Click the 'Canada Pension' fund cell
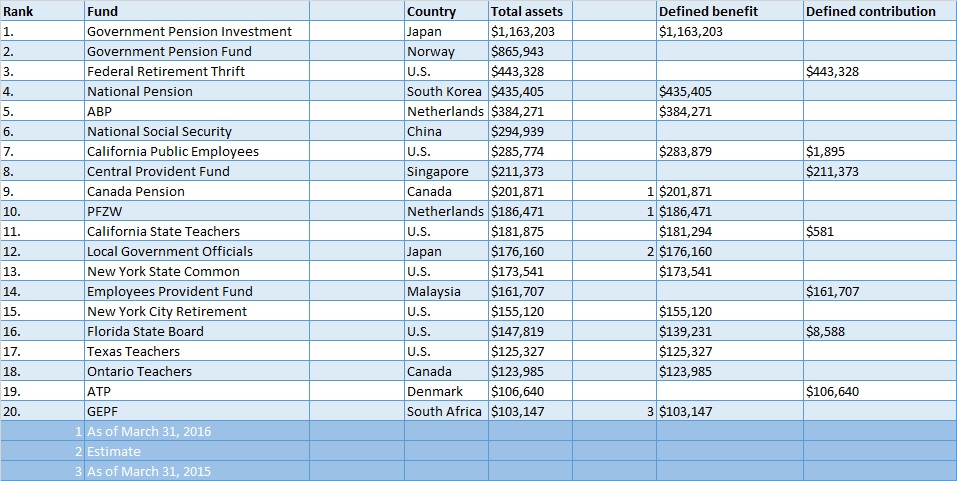Viewport: 957px width, 481px height. pos(197,191)
